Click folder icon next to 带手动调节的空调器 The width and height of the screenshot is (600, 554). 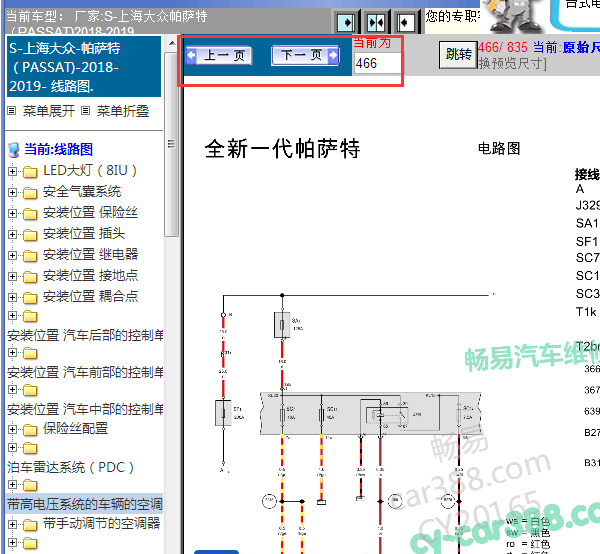point(30,525)
